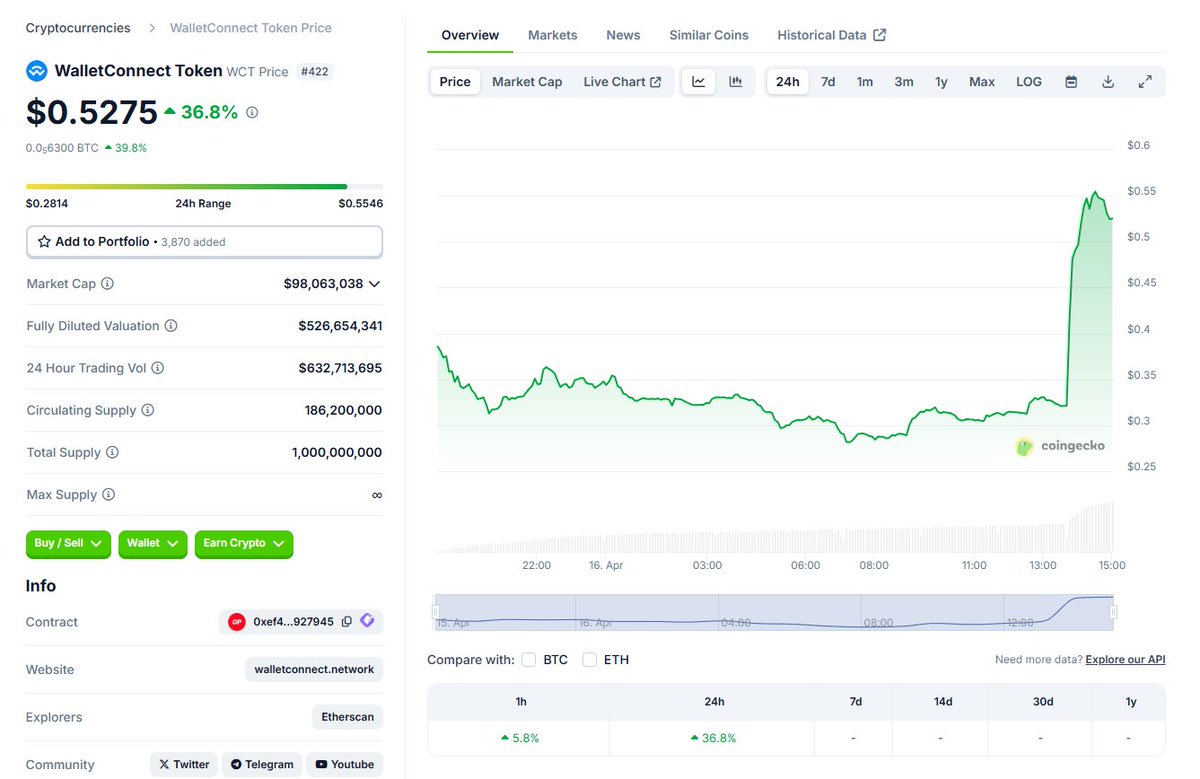
Task: Click the WalletConnect Token logo icon
Action: tap(37, 71)
